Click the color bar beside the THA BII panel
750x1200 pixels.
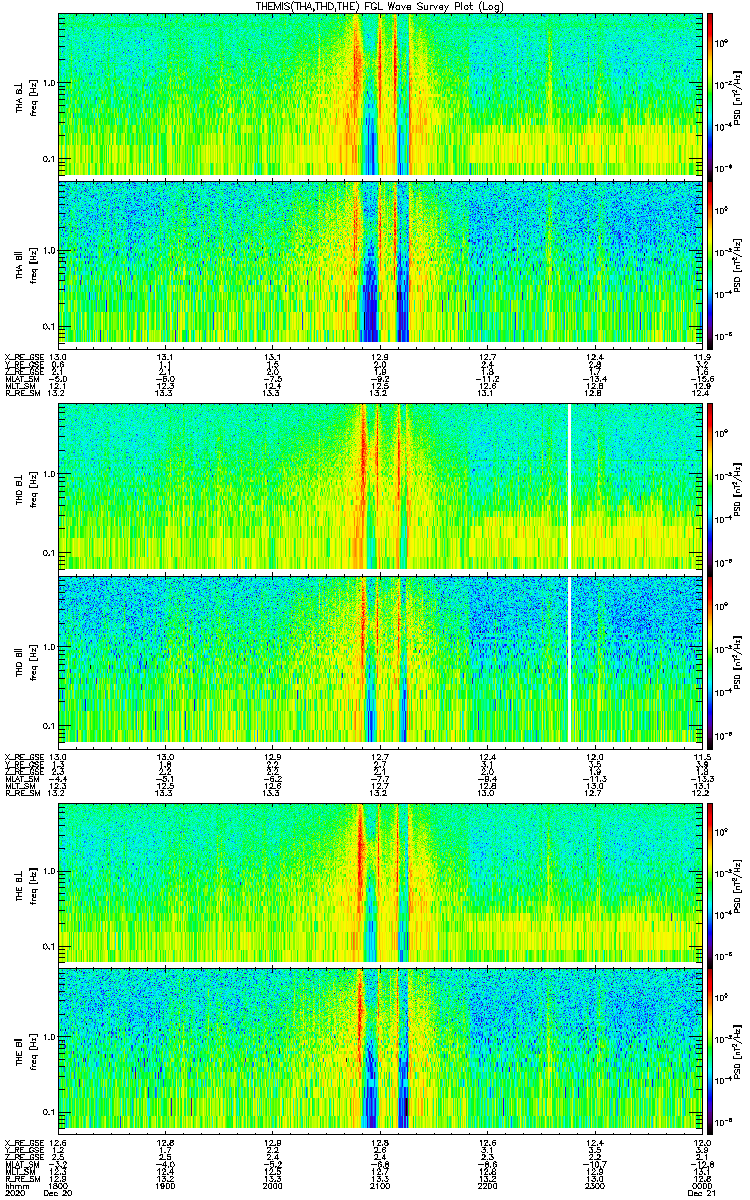click(x=709, y=261)
